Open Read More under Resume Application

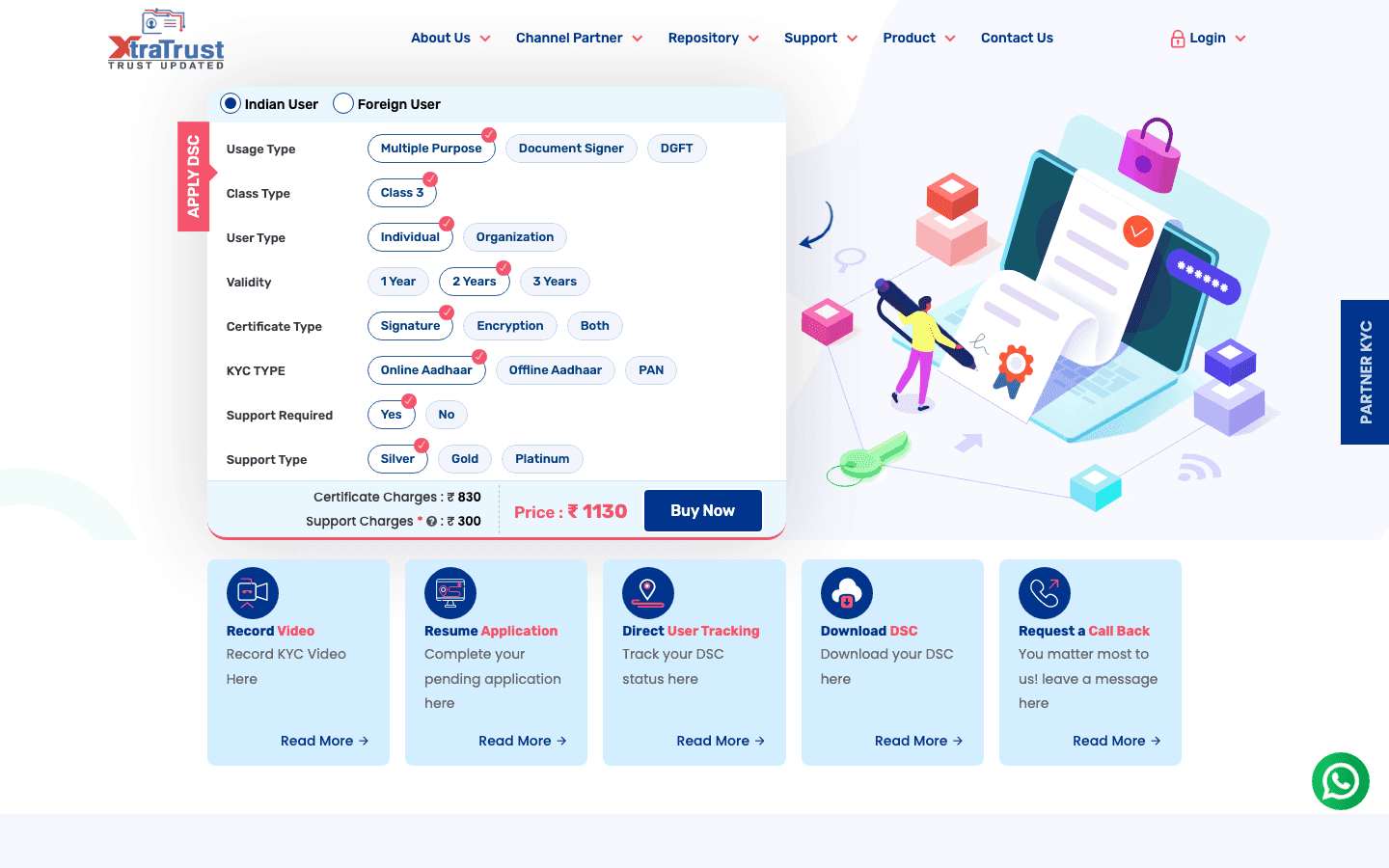(x=522, y=741)
